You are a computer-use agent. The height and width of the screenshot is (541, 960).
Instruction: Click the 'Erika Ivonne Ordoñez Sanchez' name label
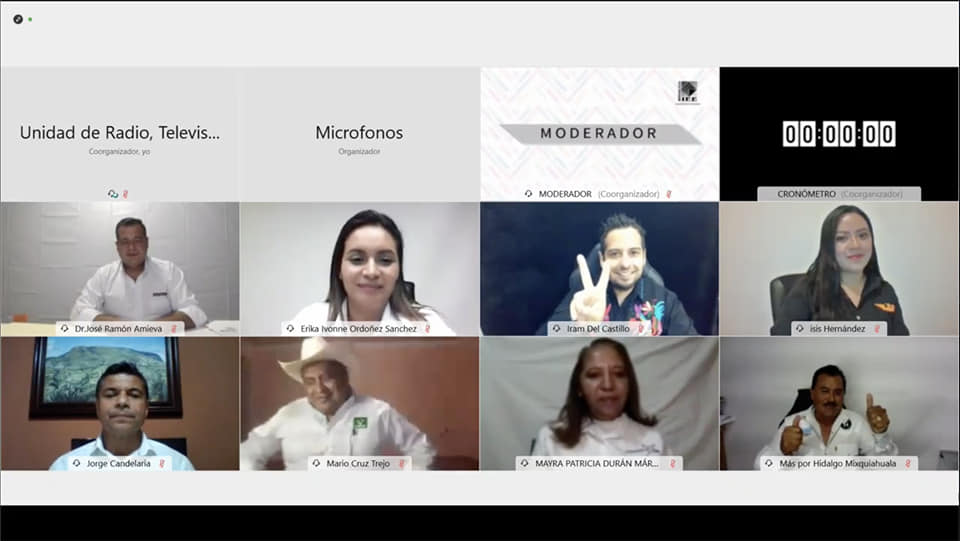point(359,329)
